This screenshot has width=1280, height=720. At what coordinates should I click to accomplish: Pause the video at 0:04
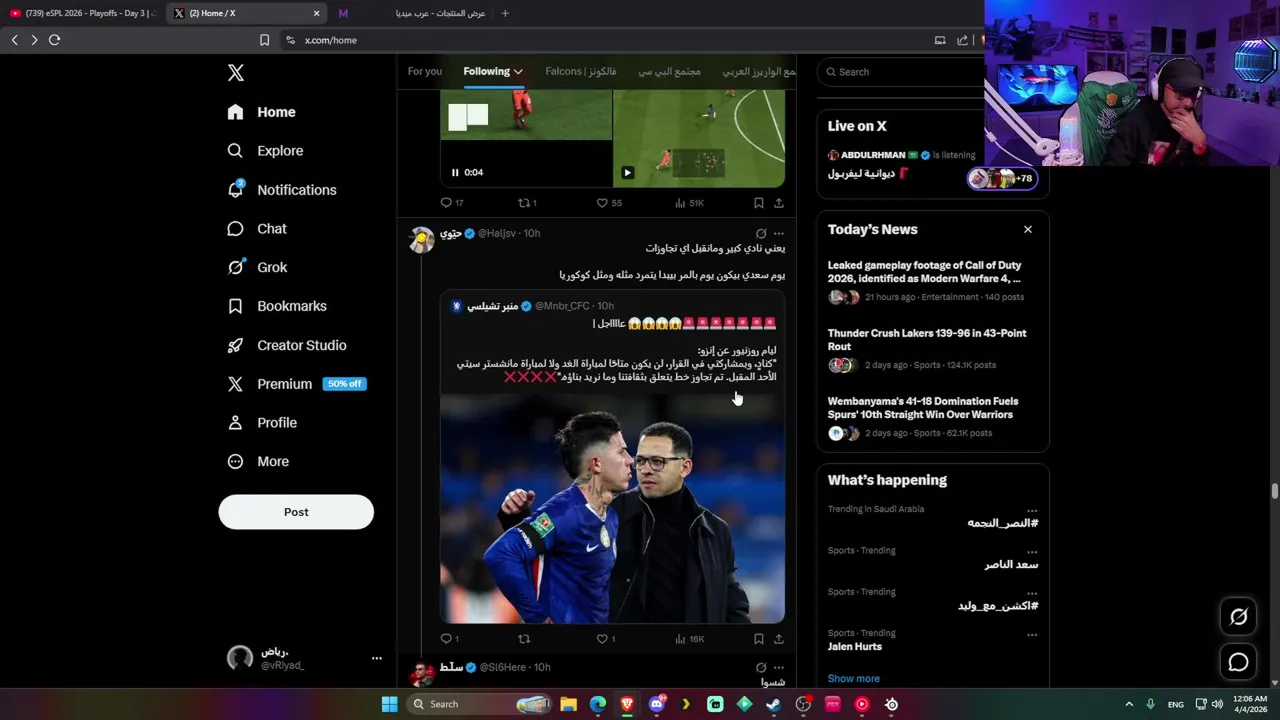(x=455, y=172)
